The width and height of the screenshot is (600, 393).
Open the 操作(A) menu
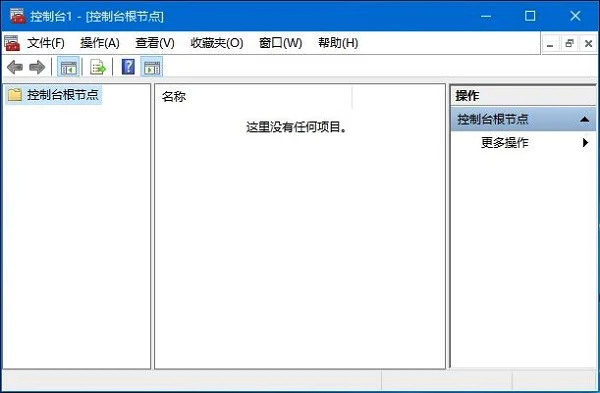tap(99, 43)
